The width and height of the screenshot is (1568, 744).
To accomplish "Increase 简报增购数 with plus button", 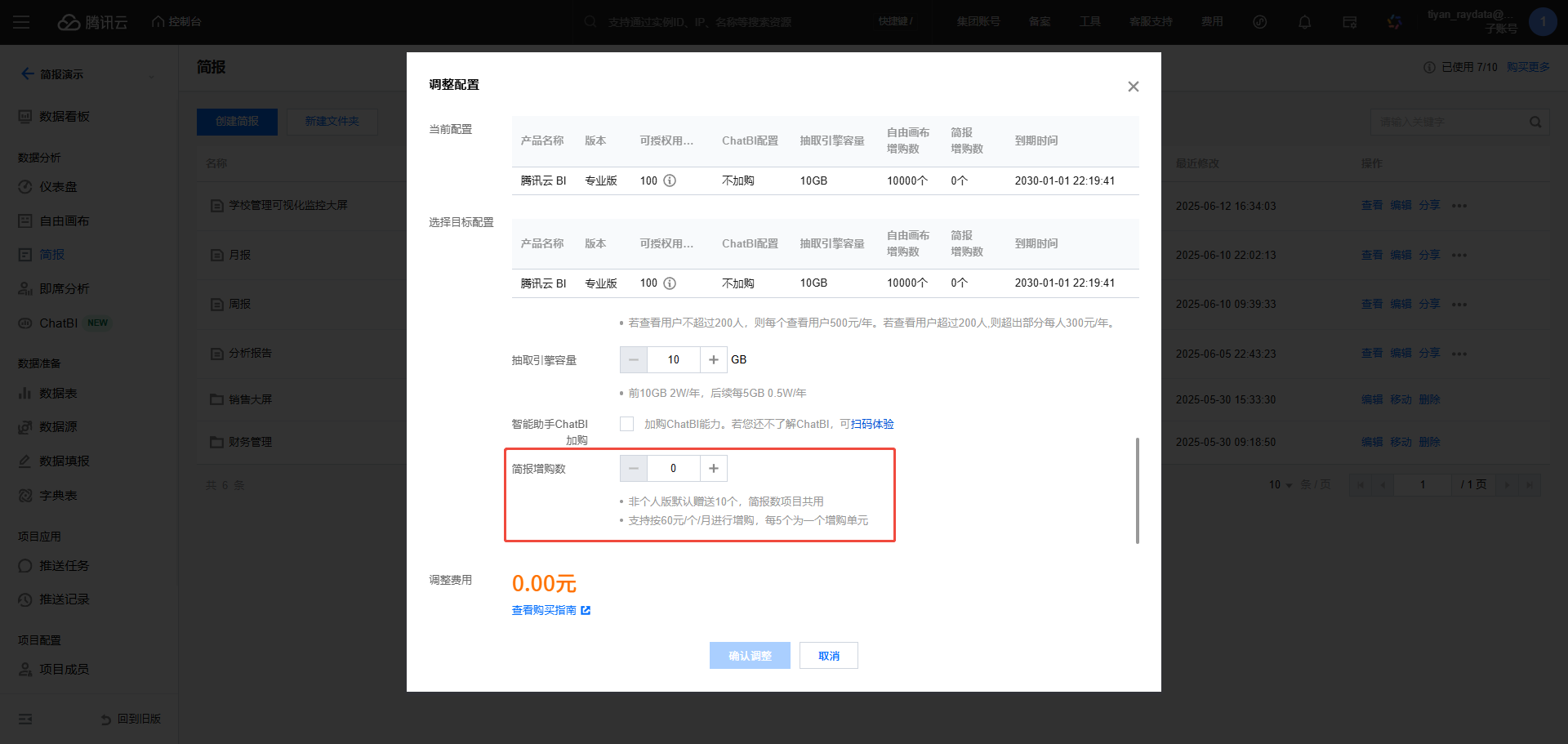I will click(713, 468).
